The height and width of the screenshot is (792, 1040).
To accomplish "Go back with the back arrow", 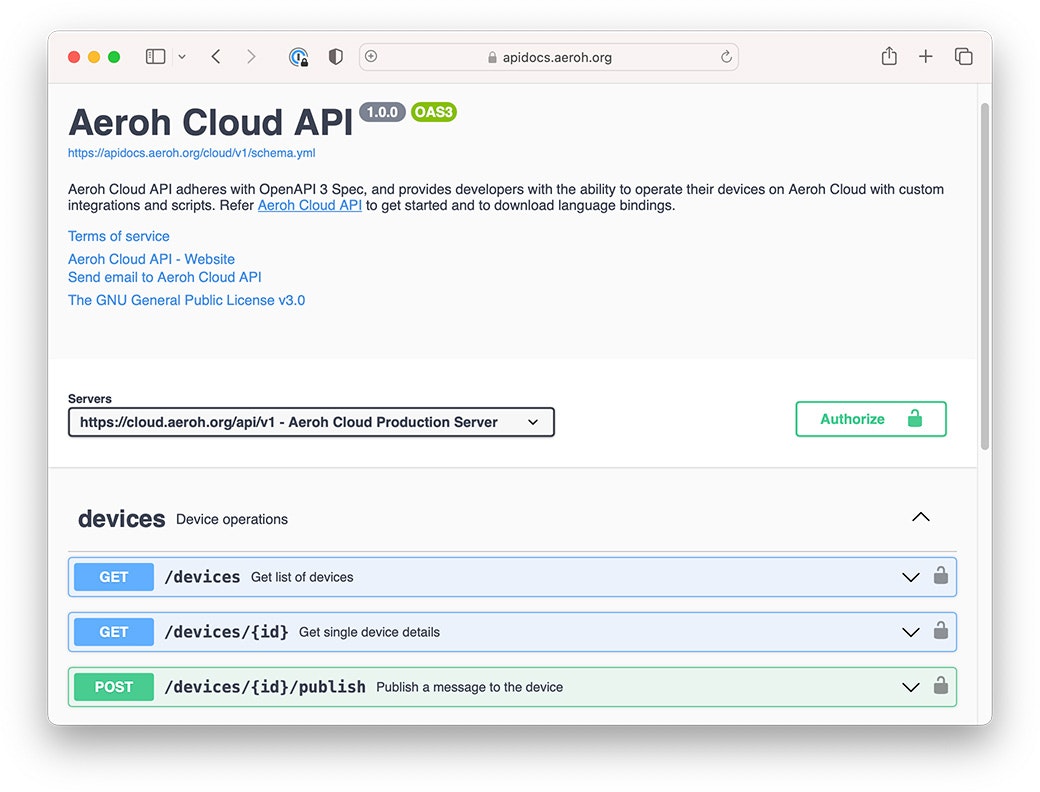I will [x=216, y=56].
